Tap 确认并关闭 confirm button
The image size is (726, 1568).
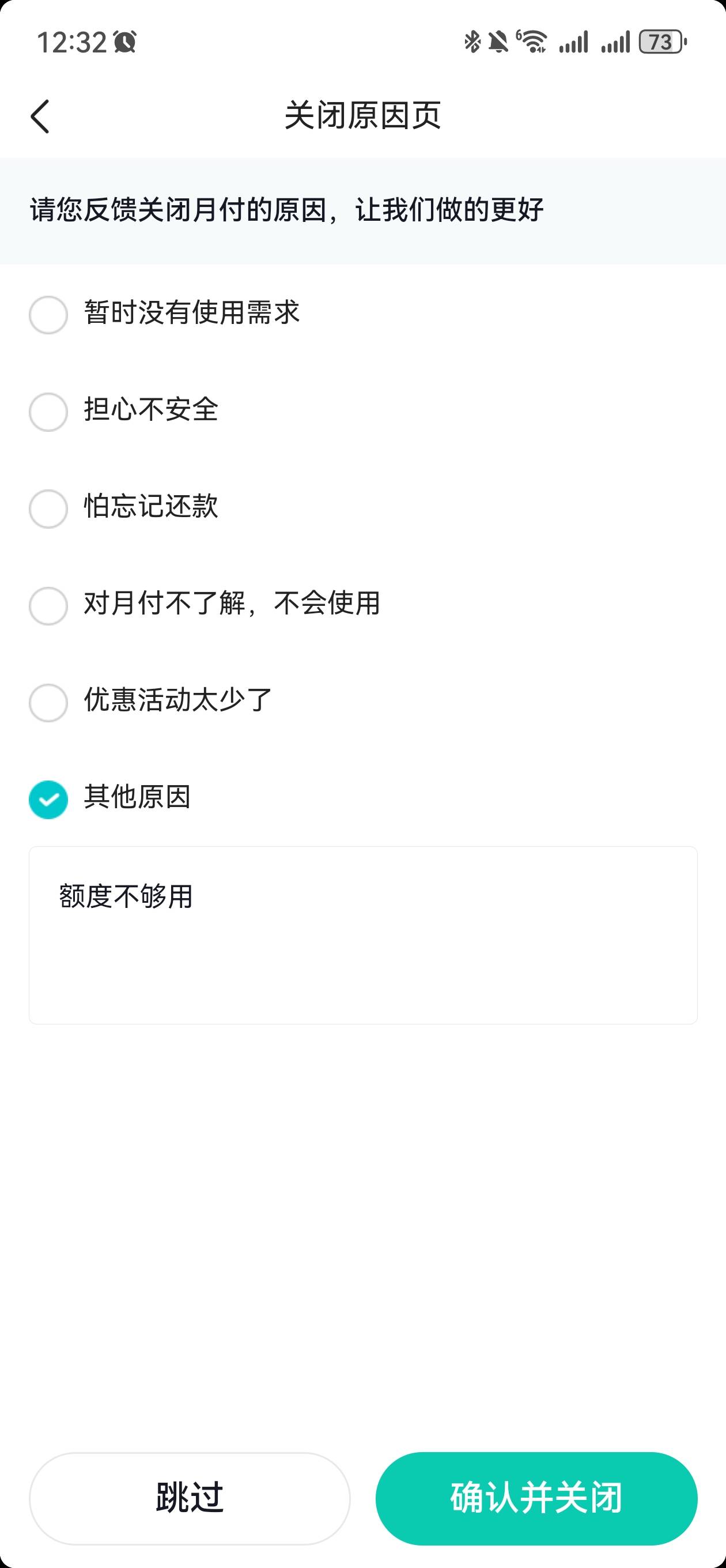[536, 1498]
